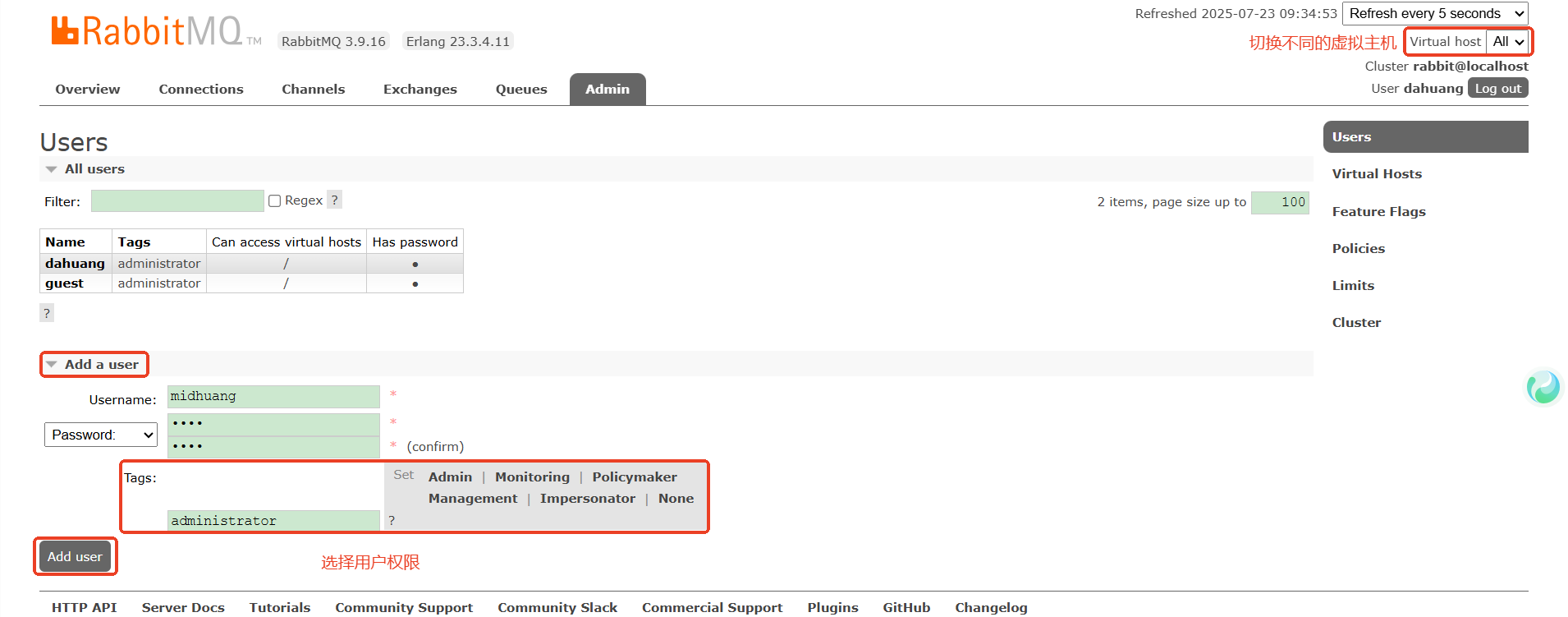Image resolution: width=1568 pixels, height=617 pixels.
Task: Open the Commercial Support footer link
Action: [712, 607]
